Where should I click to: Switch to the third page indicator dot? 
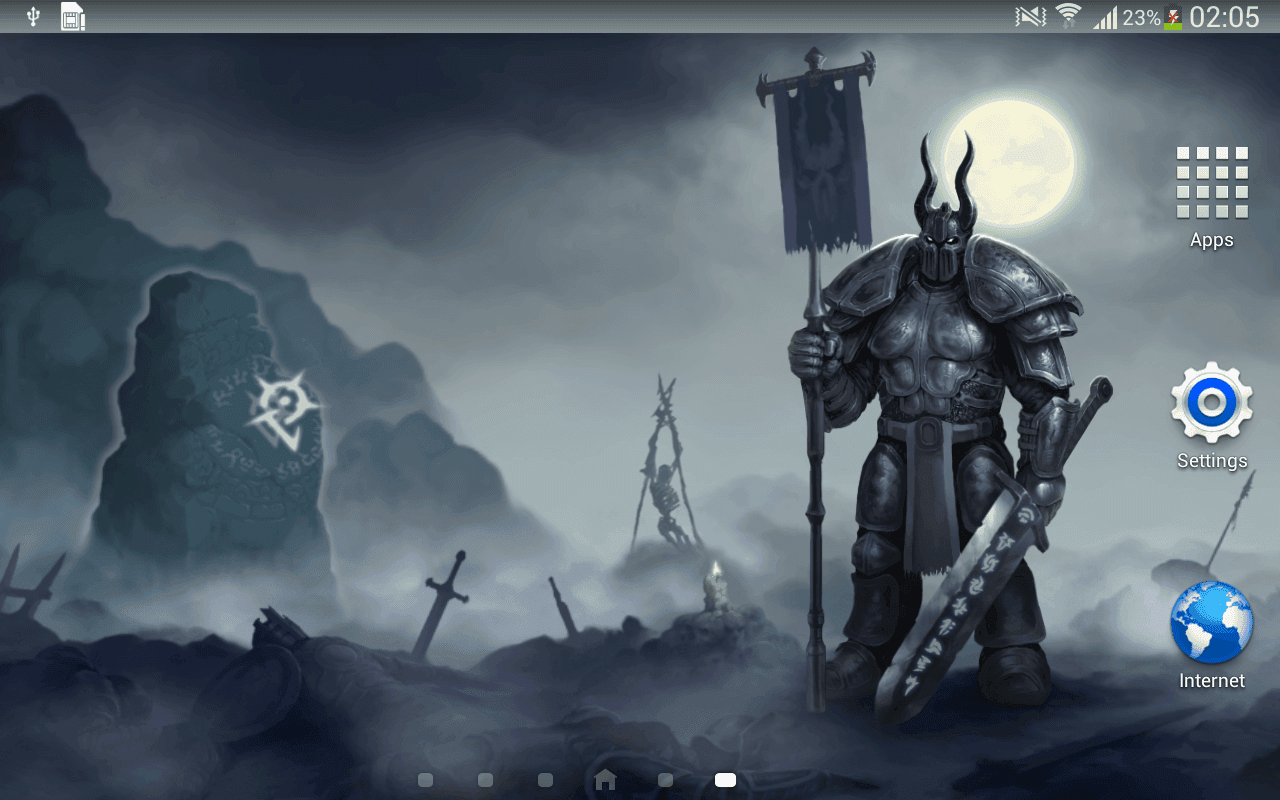[545, 780]
